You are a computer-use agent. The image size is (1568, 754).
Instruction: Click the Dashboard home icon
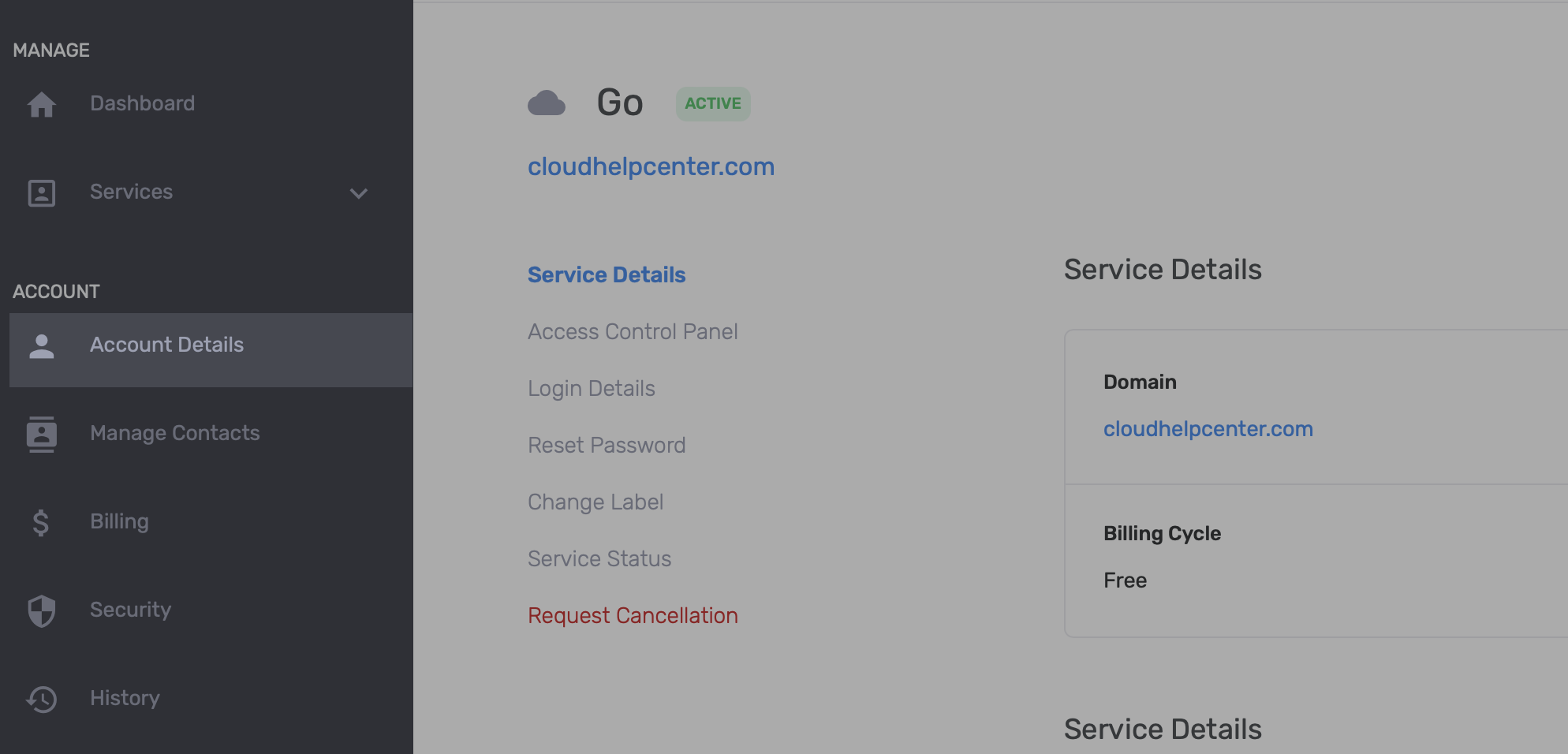[x=41, y=104]
